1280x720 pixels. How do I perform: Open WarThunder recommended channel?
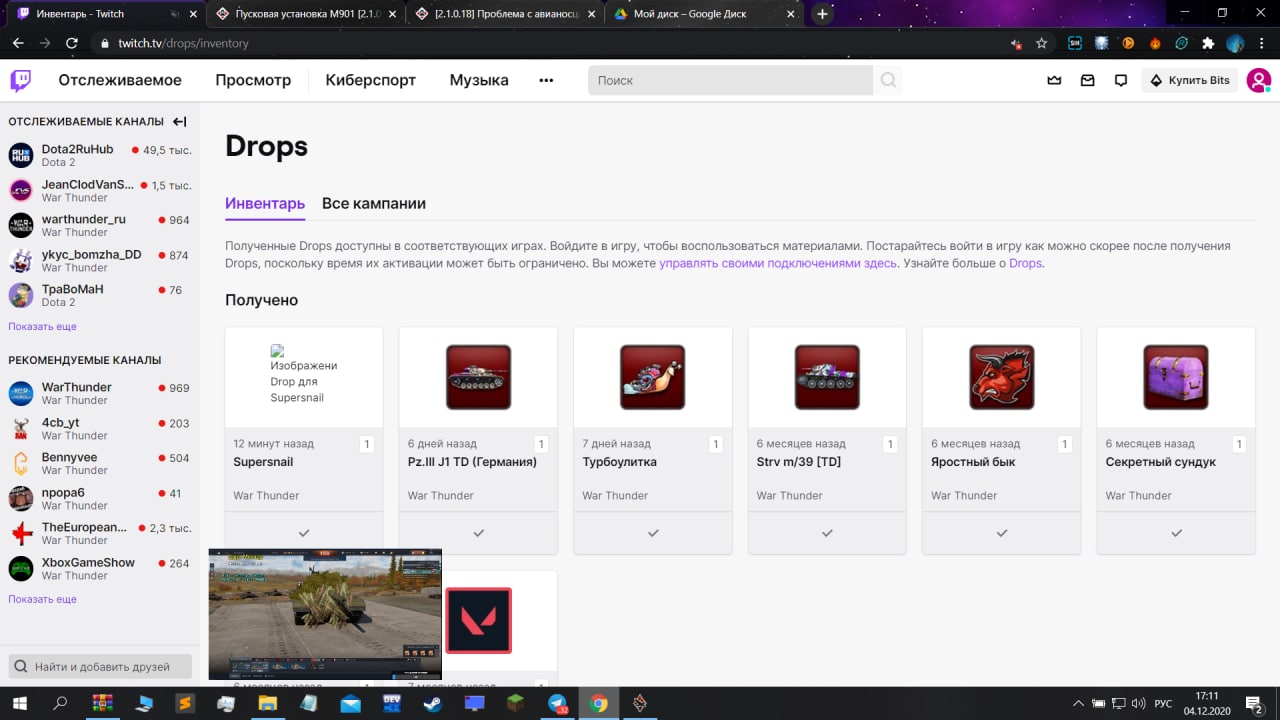tap(100, 393)
